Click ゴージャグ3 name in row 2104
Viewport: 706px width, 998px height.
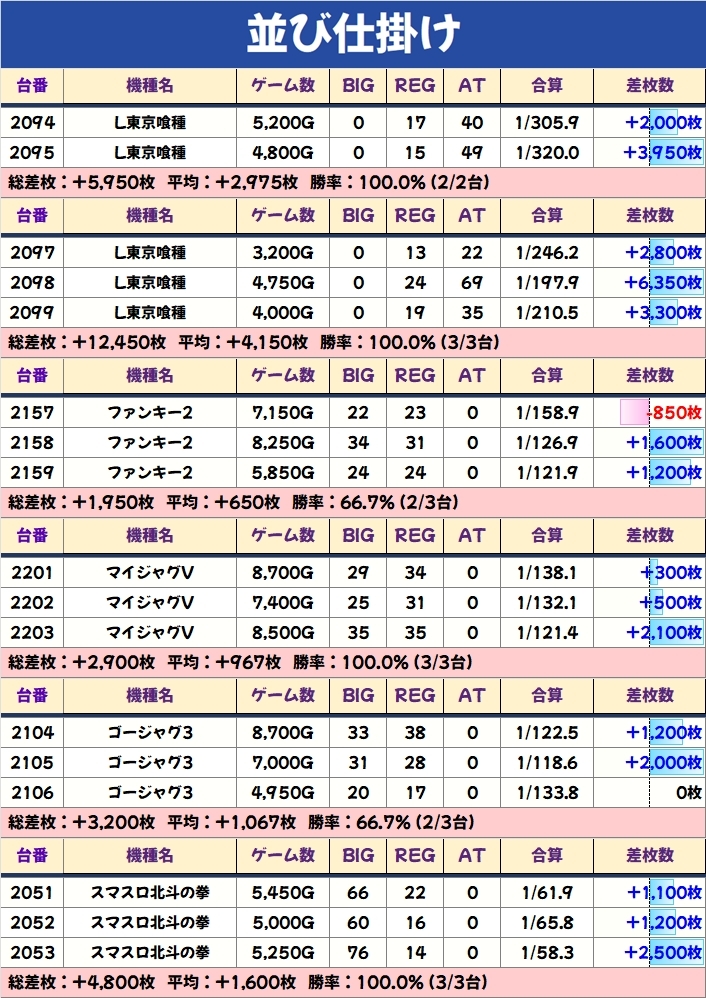pyautogui.click(x=150, y=733)
